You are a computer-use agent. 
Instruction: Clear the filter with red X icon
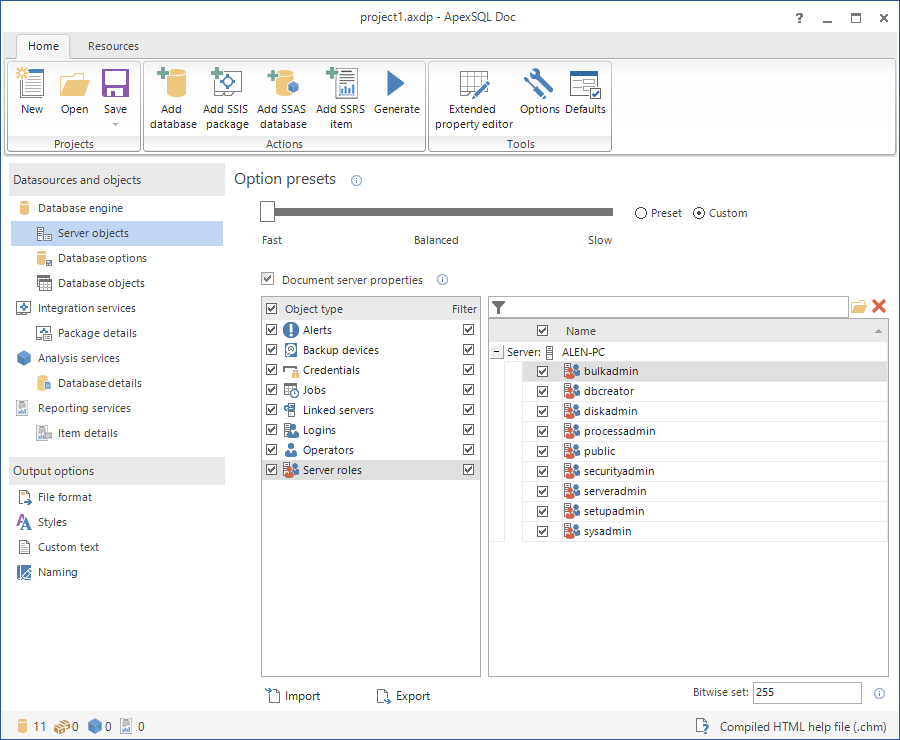coord(879,306)
